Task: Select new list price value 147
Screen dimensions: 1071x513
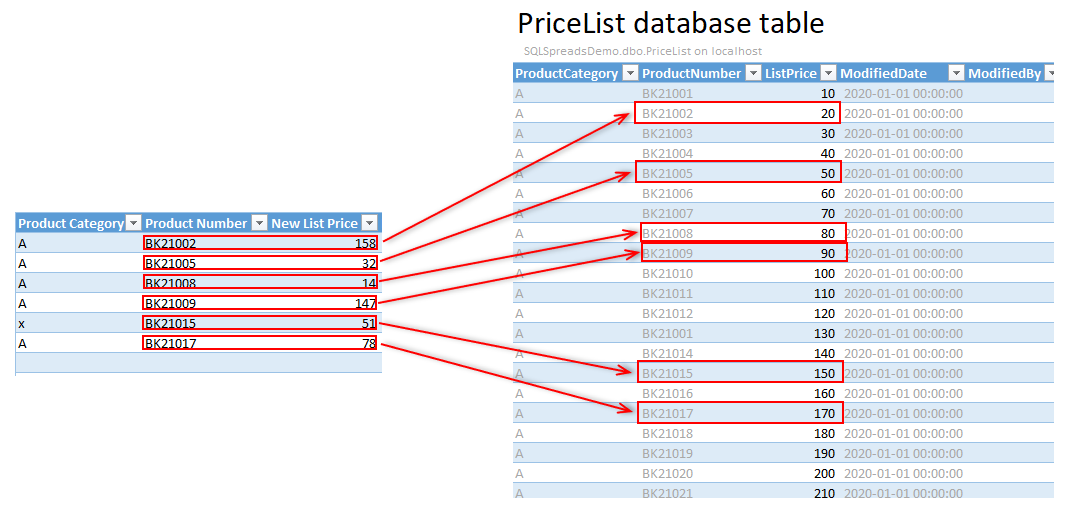Action: click(x=365, y=303)
